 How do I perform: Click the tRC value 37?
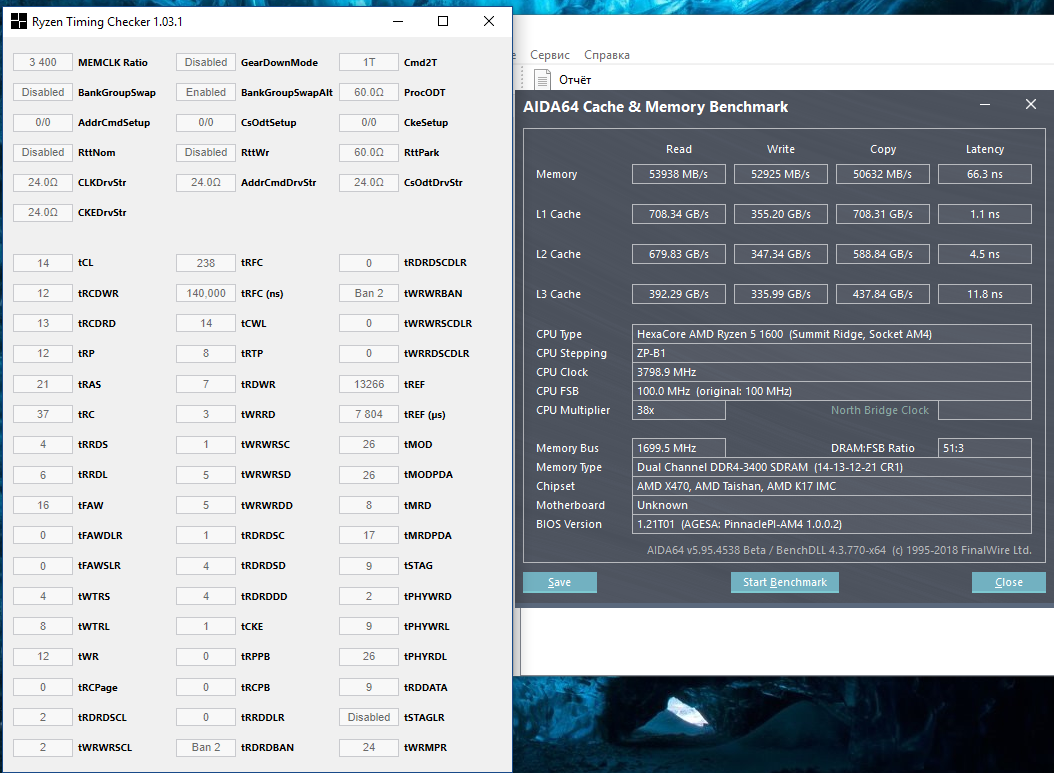[43, 414]
